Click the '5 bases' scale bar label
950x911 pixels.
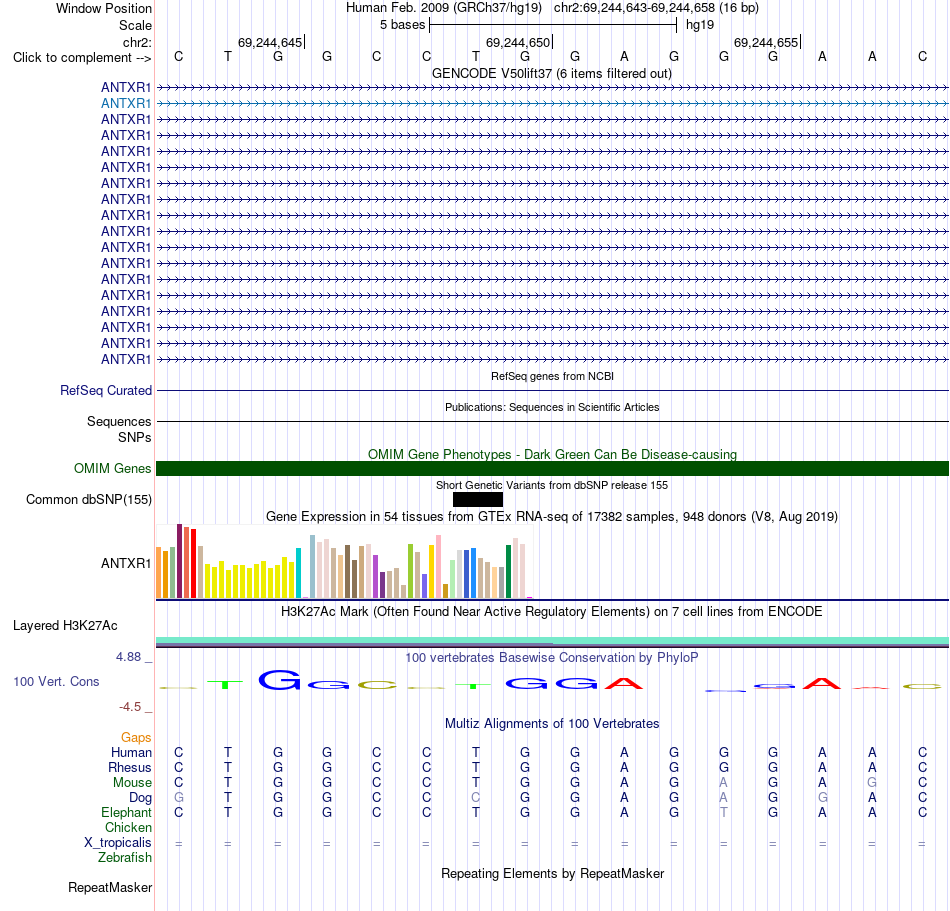click(x=402, y=25)
